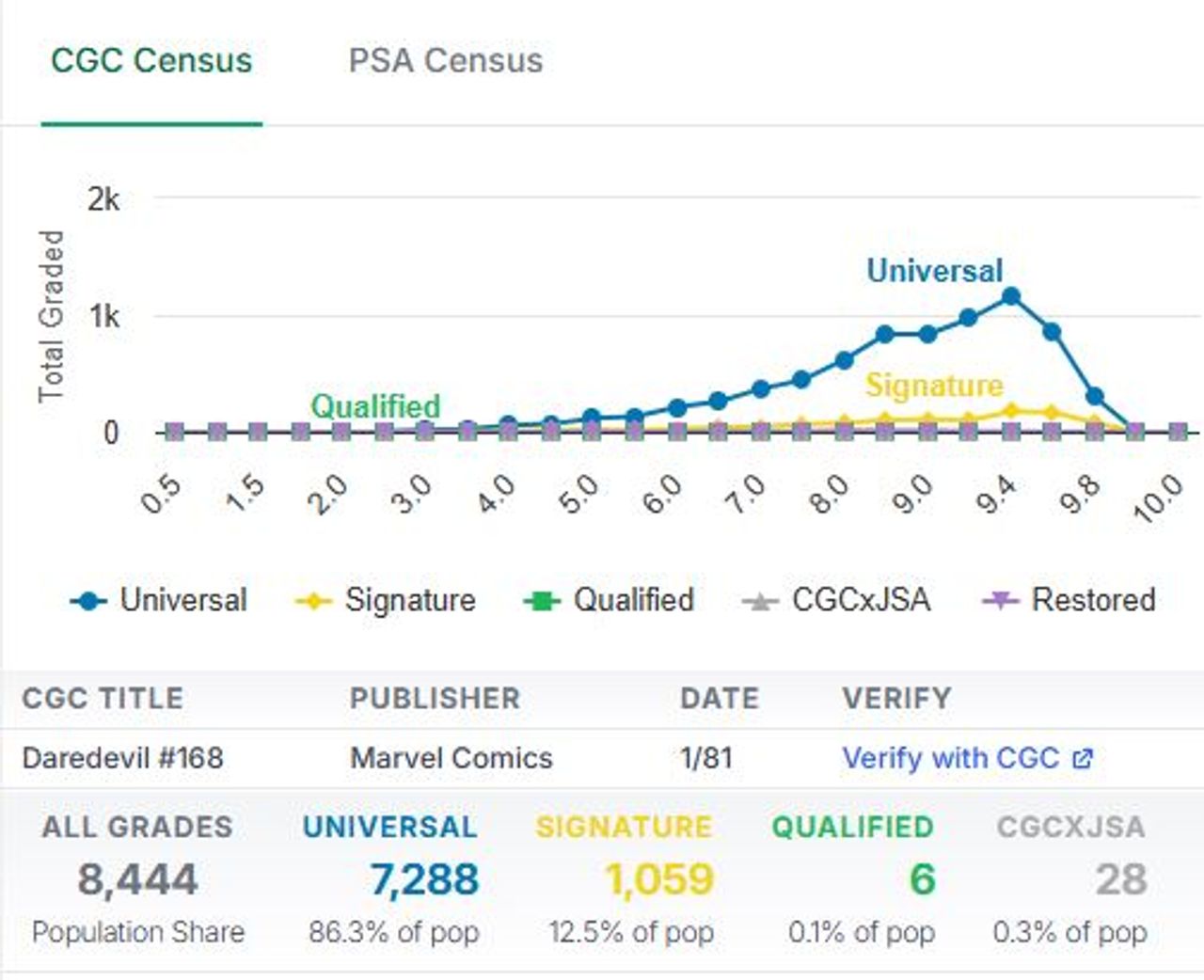The width and height of the screenshot is (1204, 980).
Task: Click the green Qualified legend square icon
Action: 542,601
